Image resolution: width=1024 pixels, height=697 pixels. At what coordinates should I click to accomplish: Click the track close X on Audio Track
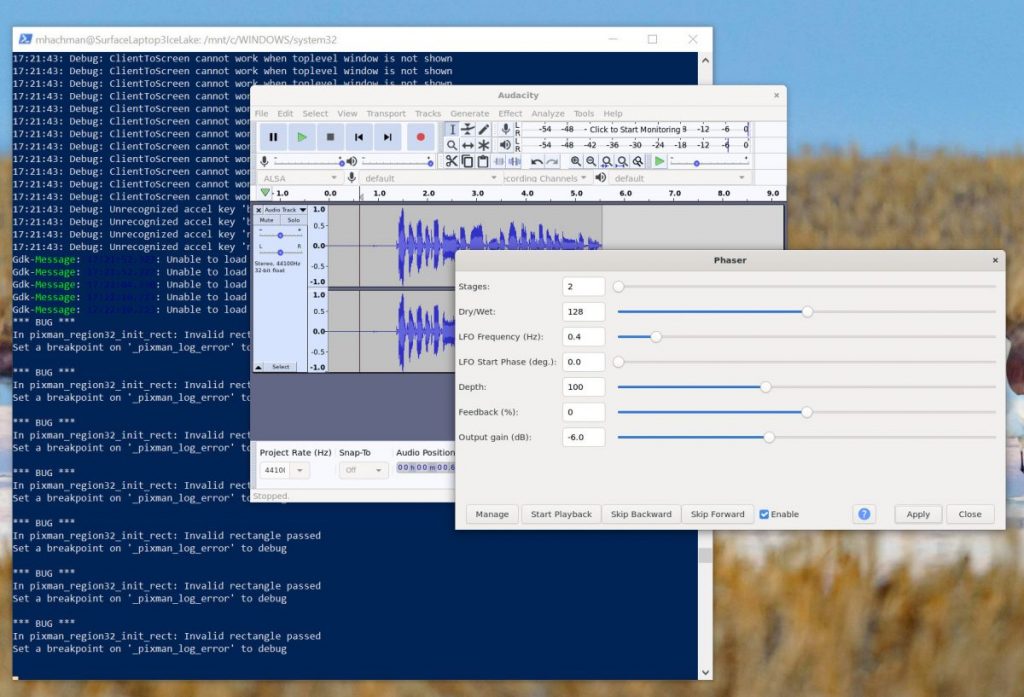point(259,210)
